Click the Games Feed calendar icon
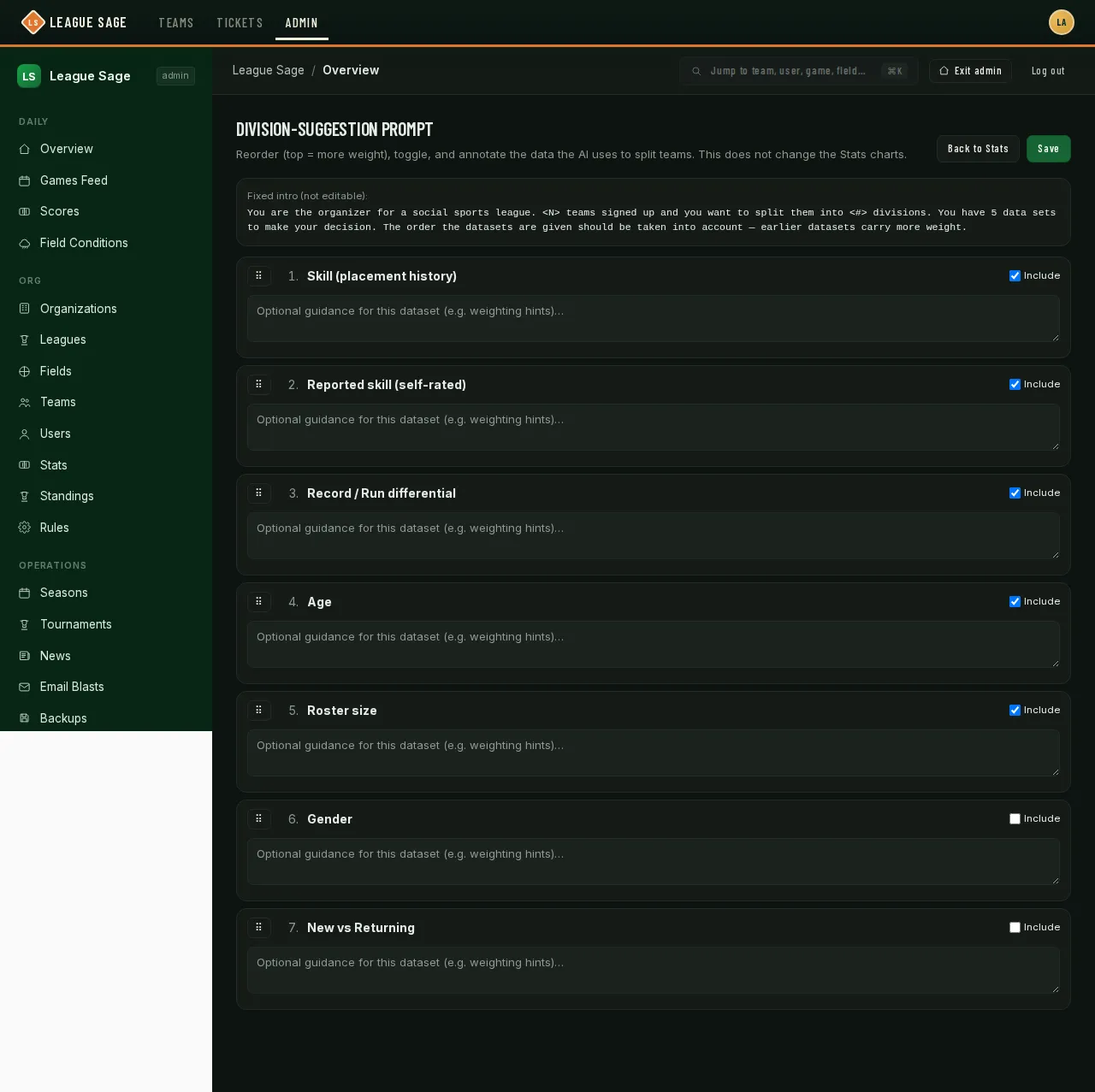The width and height of the screenshot is (1095, 1092). pyautogui.click(x=25, y=180)
